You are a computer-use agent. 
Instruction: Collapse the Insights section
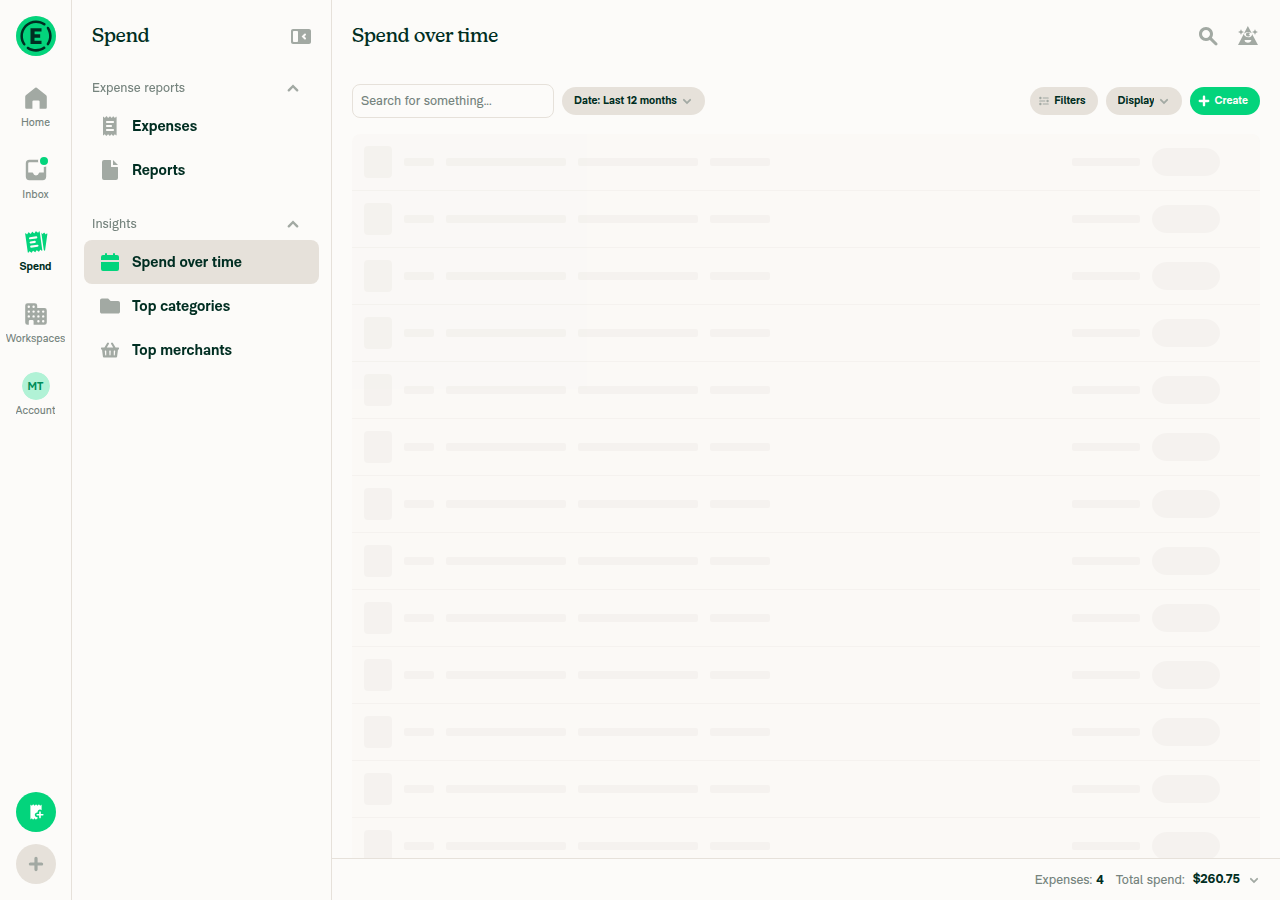pyautogui.click(x=293, y=224)
